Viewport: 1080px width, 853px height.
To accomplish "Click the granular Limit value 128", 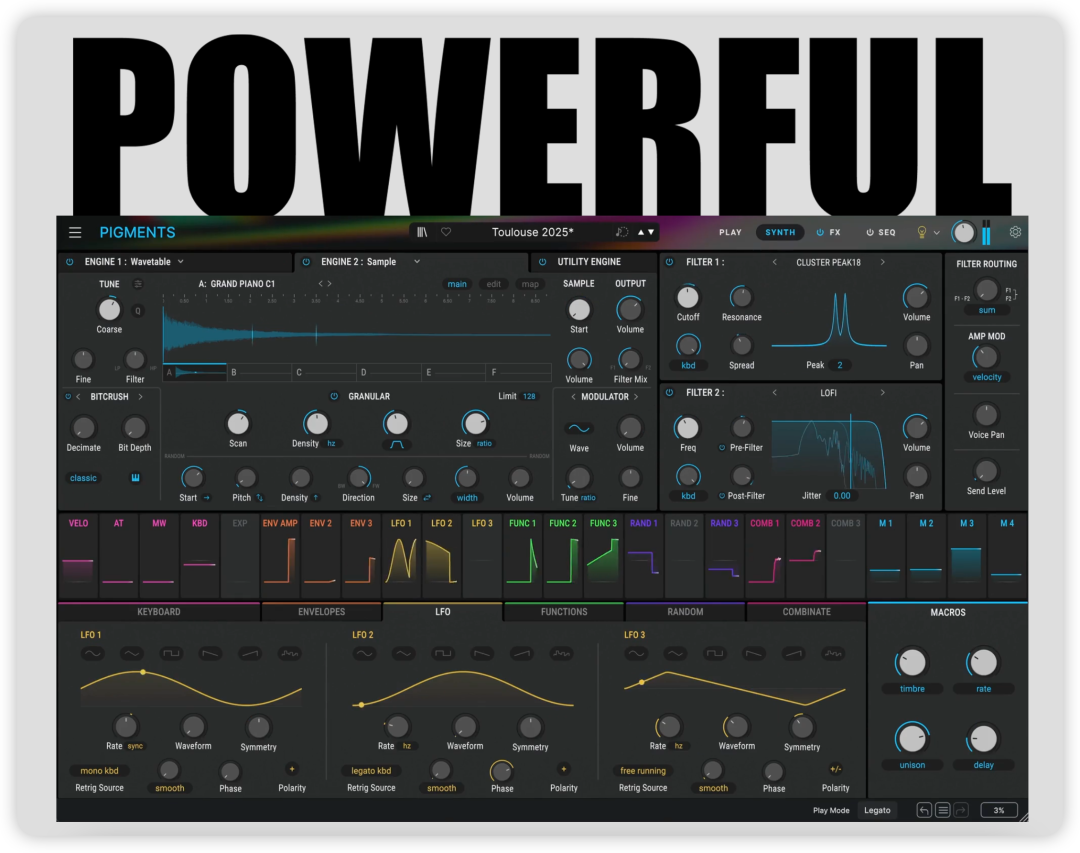I will [x=529, y=396].
